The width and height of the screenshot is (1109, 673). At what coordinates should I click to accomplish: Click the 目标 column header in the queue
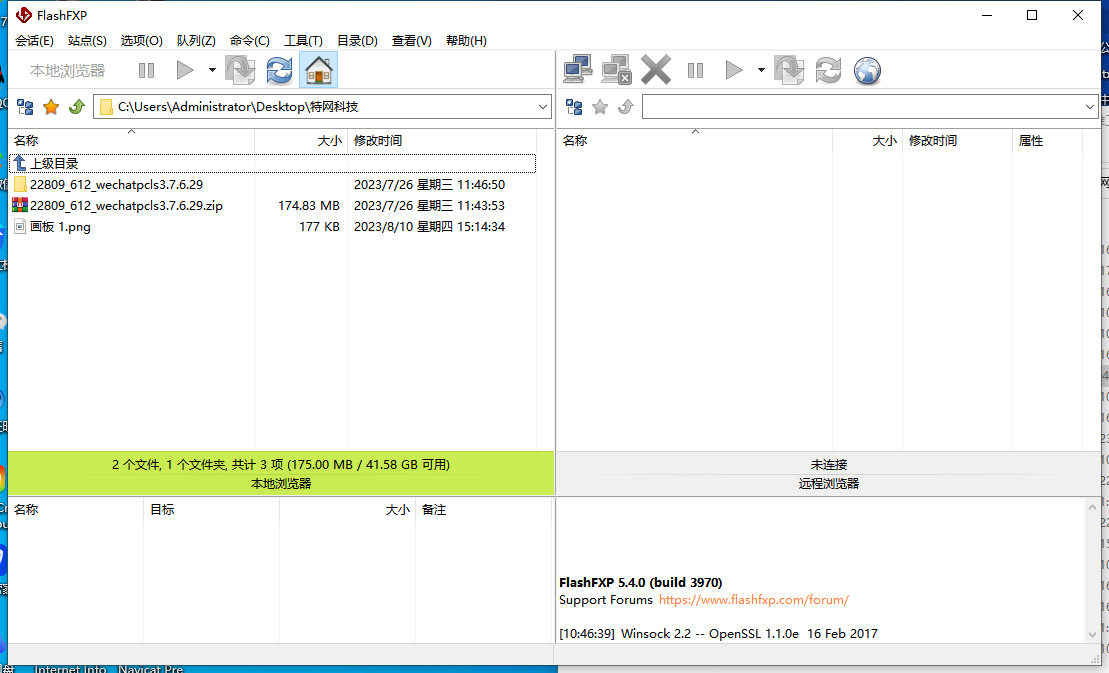(x=211, y=510)
